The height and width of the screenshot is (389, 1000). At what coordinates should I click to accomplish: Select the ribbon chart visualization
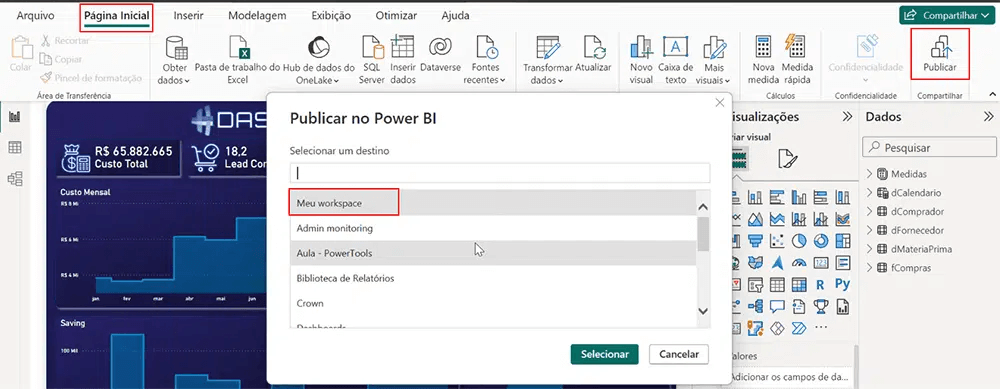[x=842, y=219]
